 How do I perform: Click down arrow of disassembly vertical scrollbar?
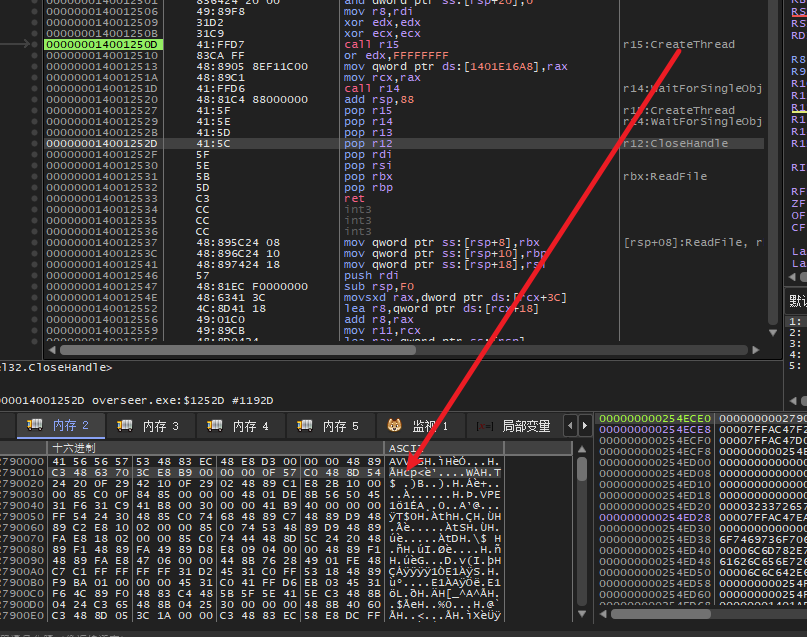[x=773, y=333]
